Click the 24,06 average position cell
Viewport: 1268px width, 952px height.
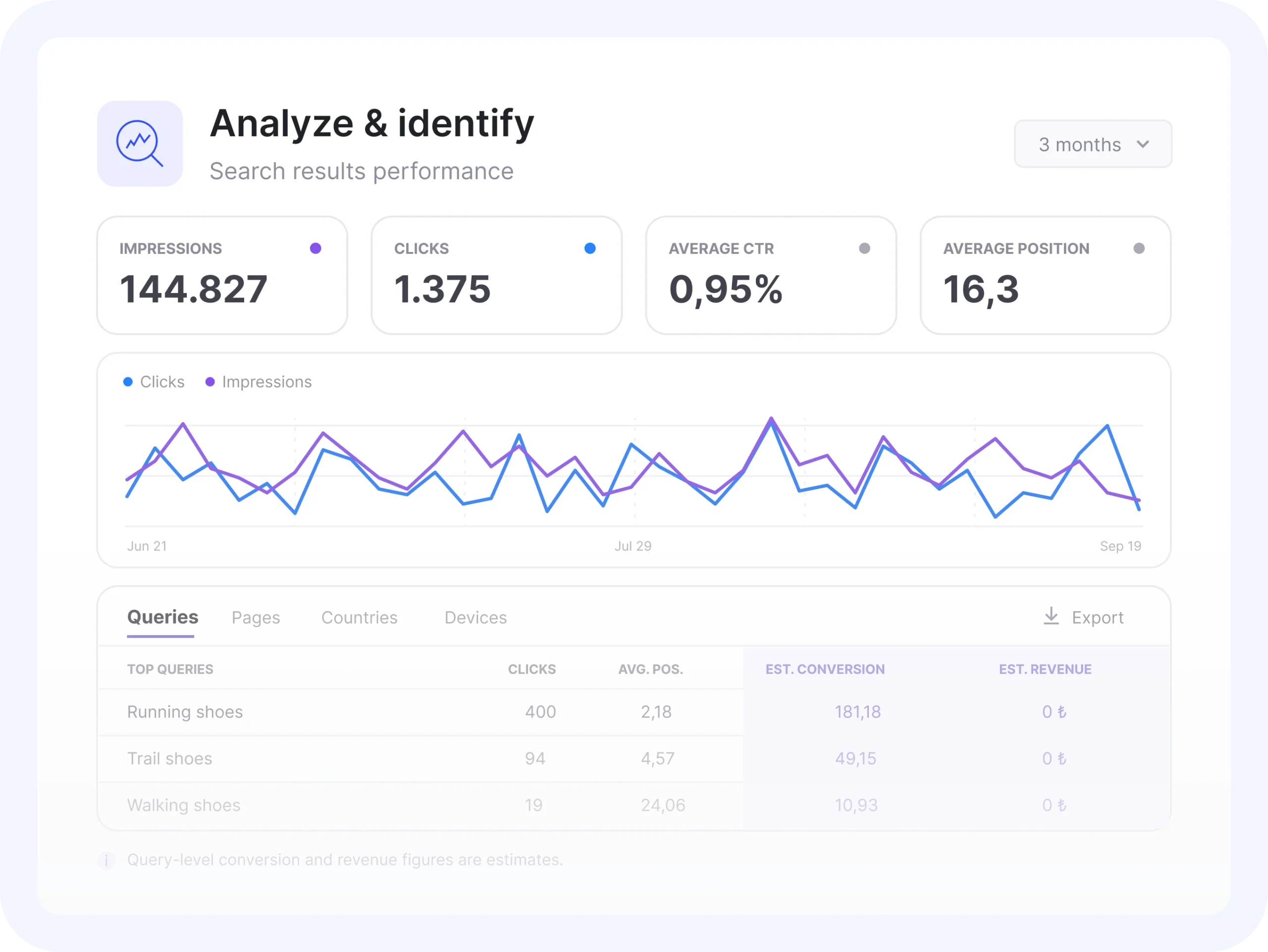[x=663, y=805]
